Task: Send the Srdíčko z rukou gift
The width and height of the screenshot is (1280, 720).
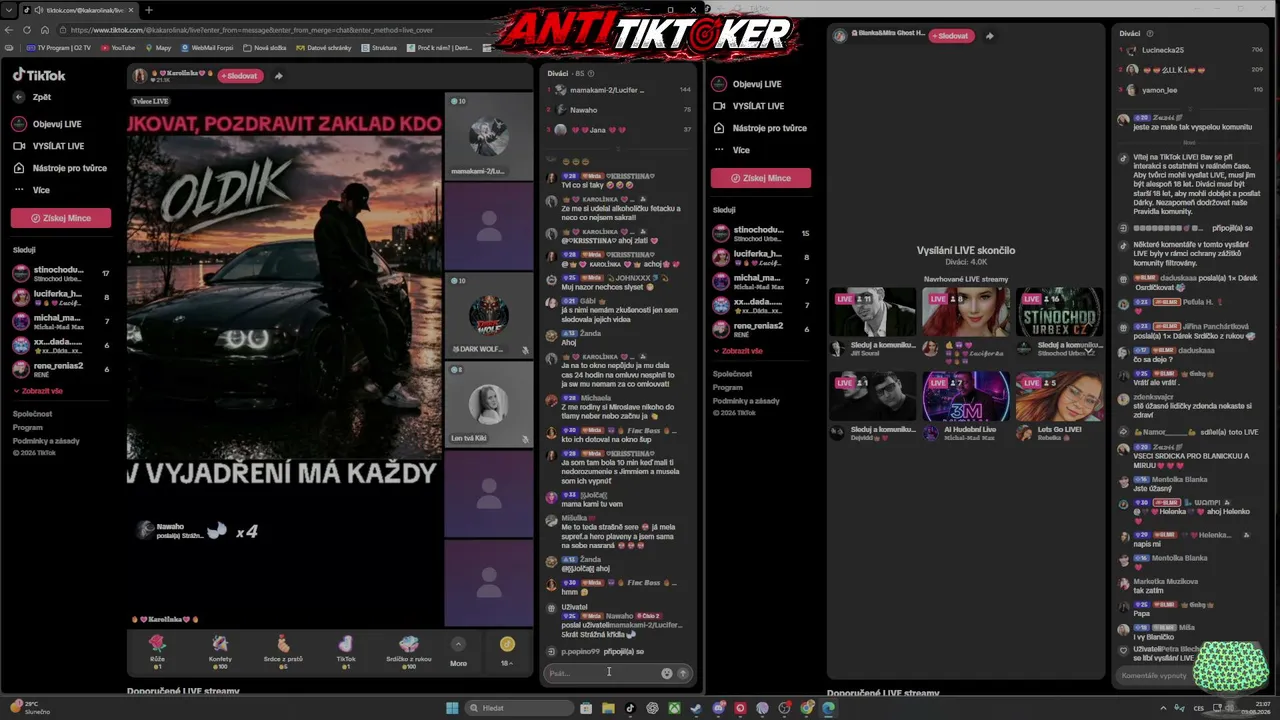Action: pos(408,650)
